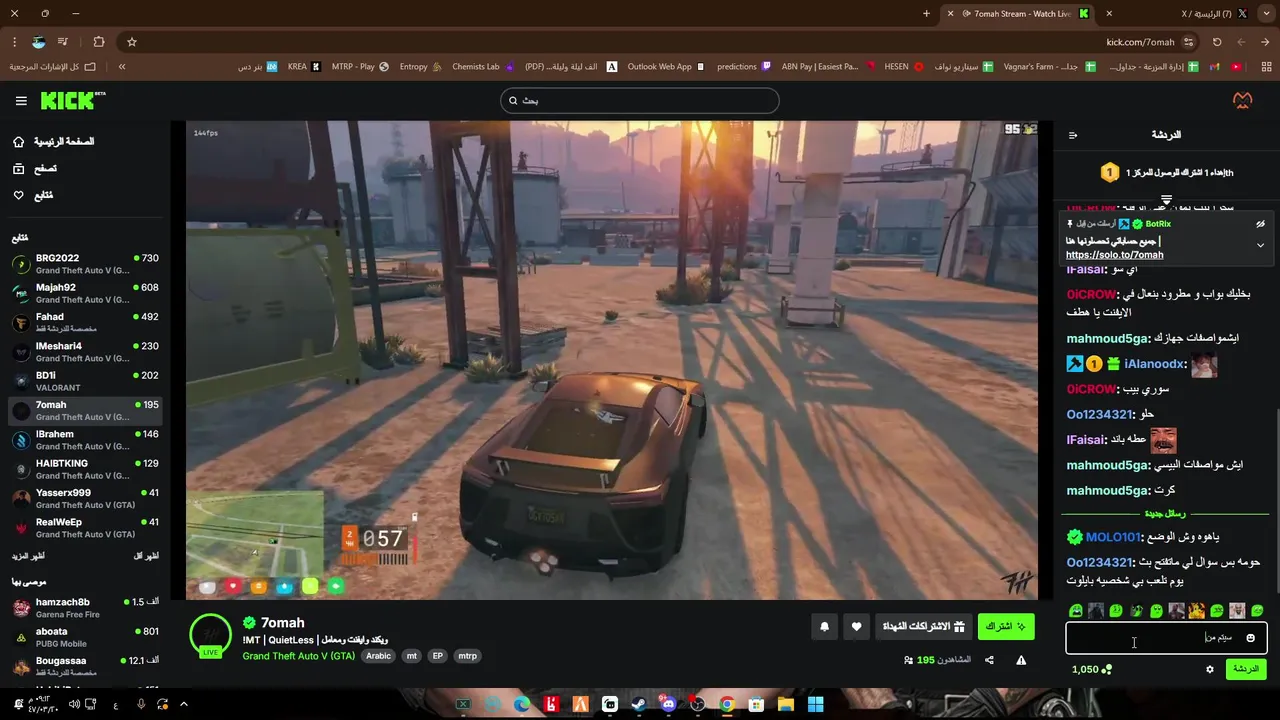Click the mtrp tag
The image size is (1280, 720).
point(467,656)
